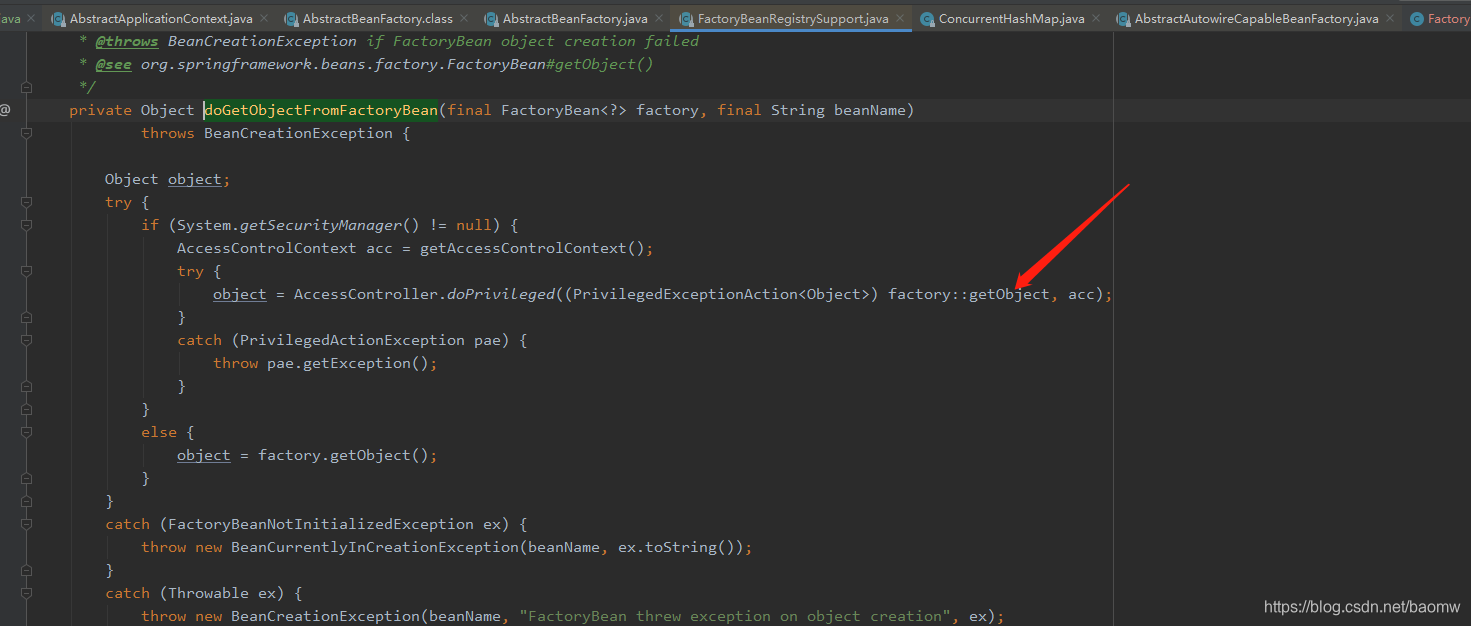Click the @ gutter marker beside doGetObjectFromFactoryBean
The image size is (1471, 626).
coord(5,110)
